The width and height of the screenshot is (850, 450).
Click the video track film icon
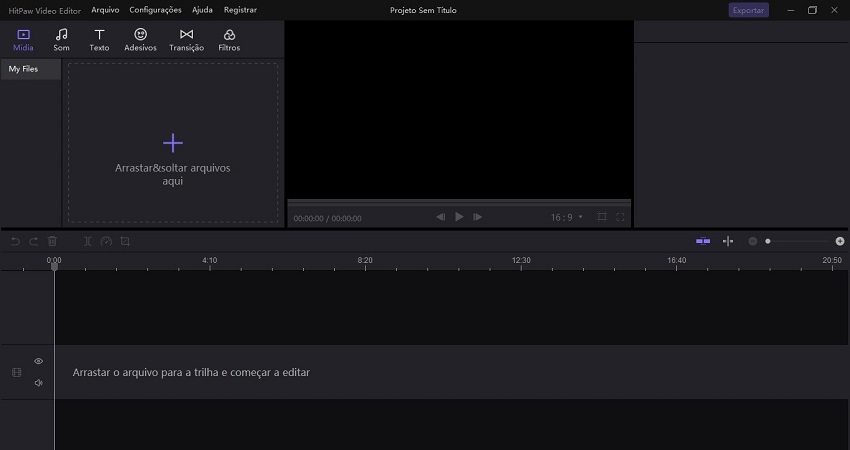click(x=17, y=372)
